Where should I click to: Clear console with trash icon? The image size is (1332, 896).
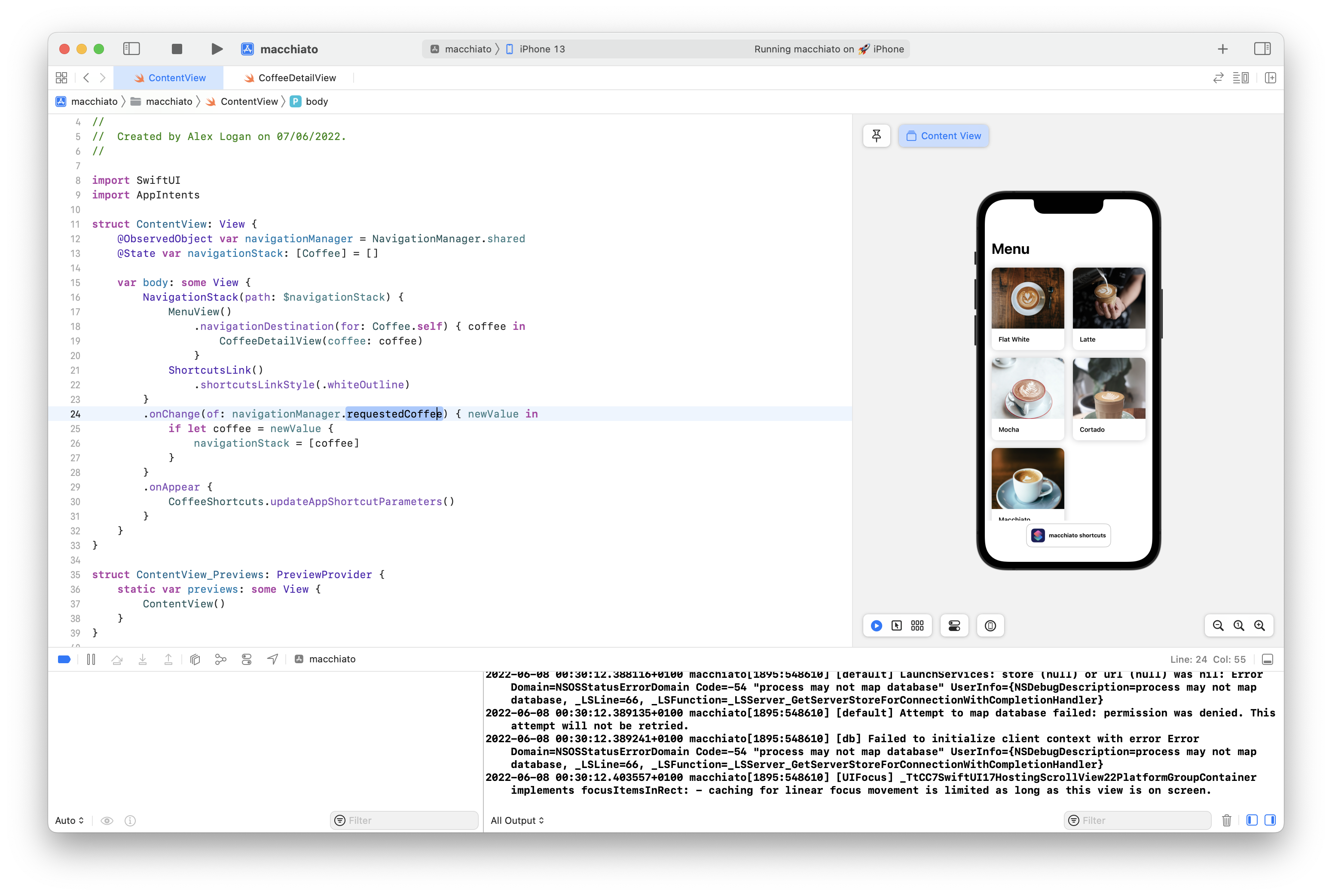(1226, 820)
